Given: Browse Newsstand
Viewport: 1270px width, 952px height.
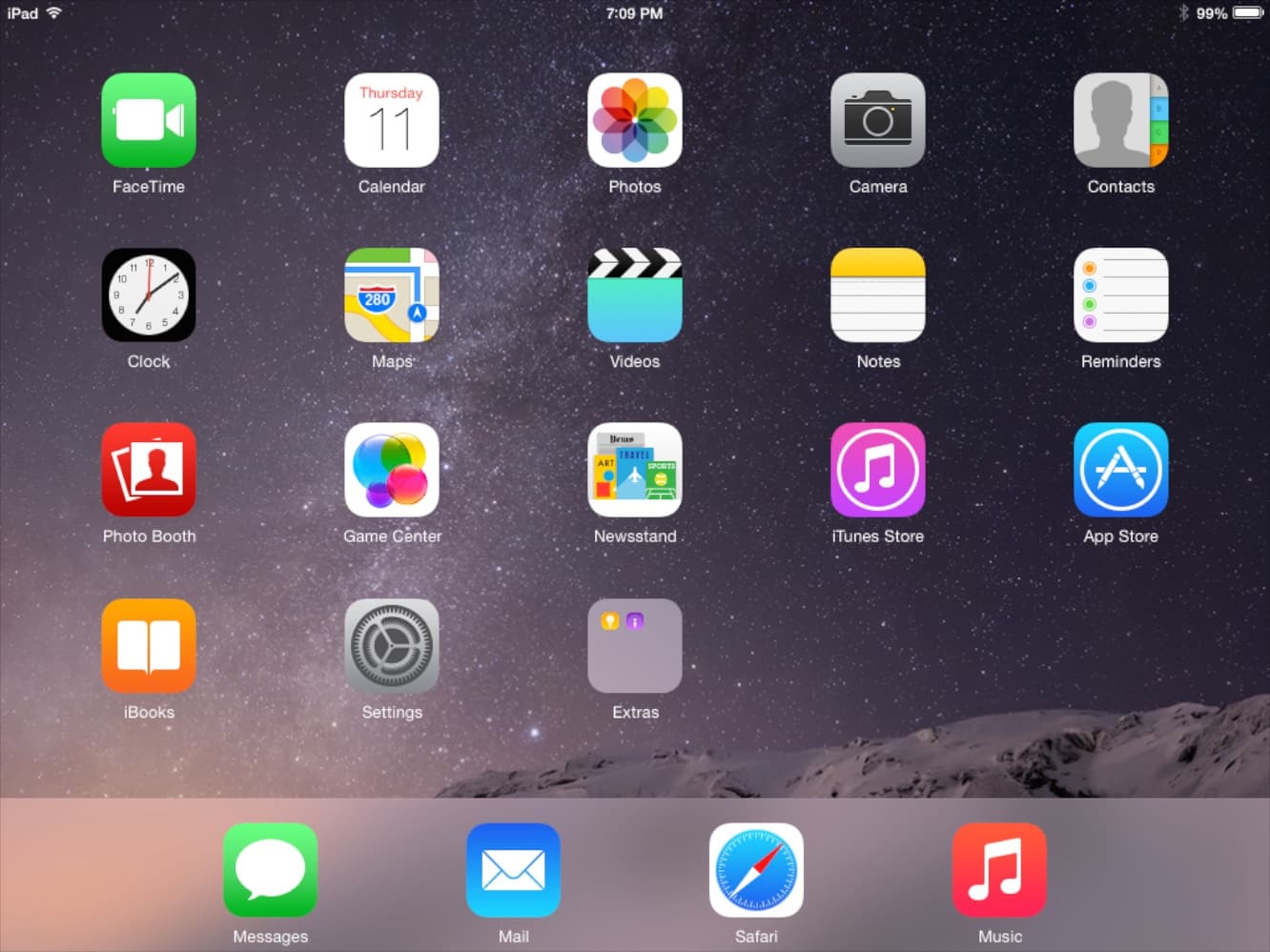Looking at the screenshot, I should [x=635, y=470].
